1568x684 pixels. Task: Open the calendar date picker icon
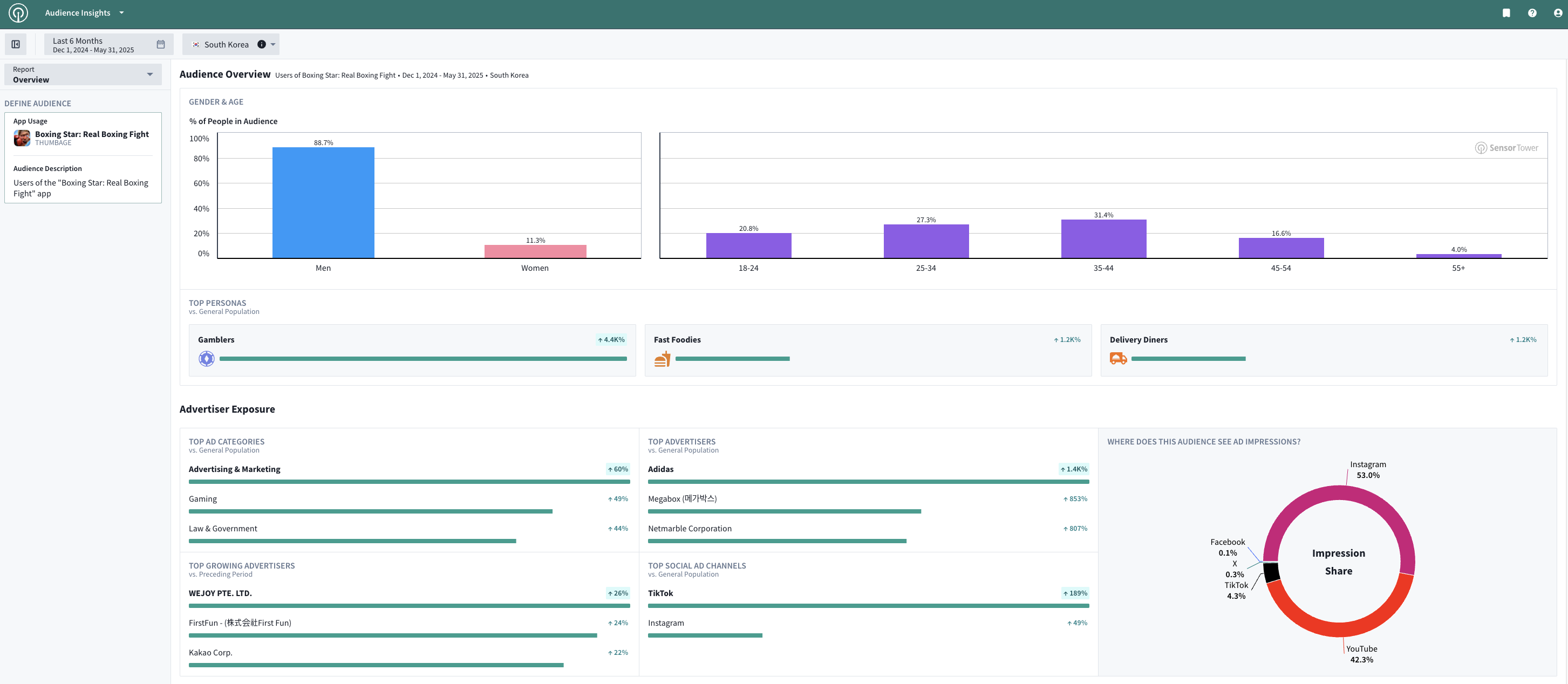[161, 44]
